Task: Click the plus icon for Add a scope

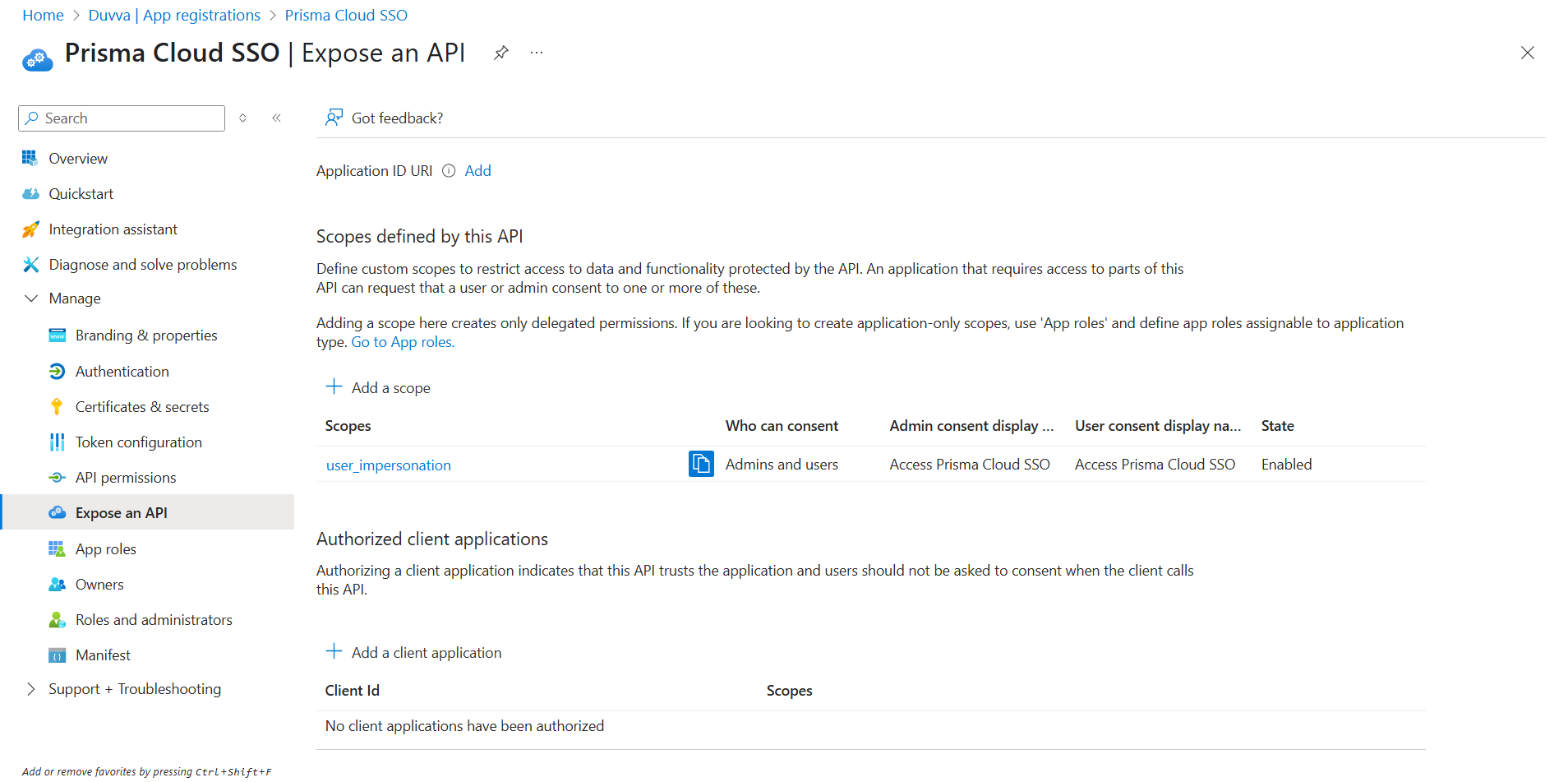Action: pyautogui.click(x=334, y=386)
